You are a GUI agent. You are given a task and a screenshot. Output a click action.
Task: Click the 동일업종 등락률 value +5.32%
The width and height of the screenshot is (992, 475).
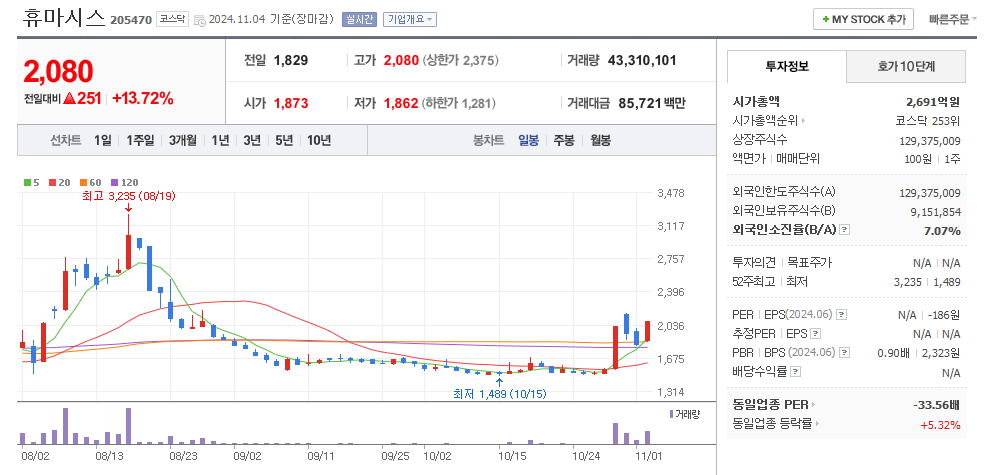pyautogui.click(x=941, y=424)
